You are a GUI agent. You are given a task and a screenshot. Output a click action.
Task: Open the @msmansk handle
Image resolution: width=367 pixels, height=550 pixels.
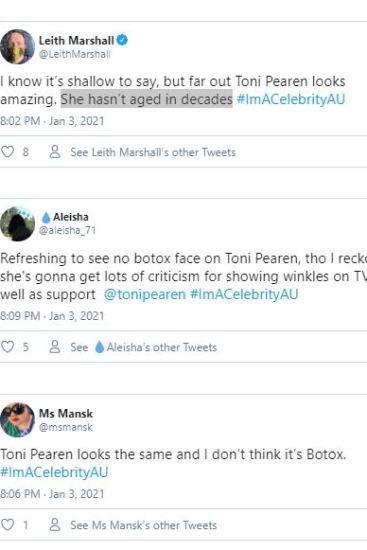pos(66,427)
